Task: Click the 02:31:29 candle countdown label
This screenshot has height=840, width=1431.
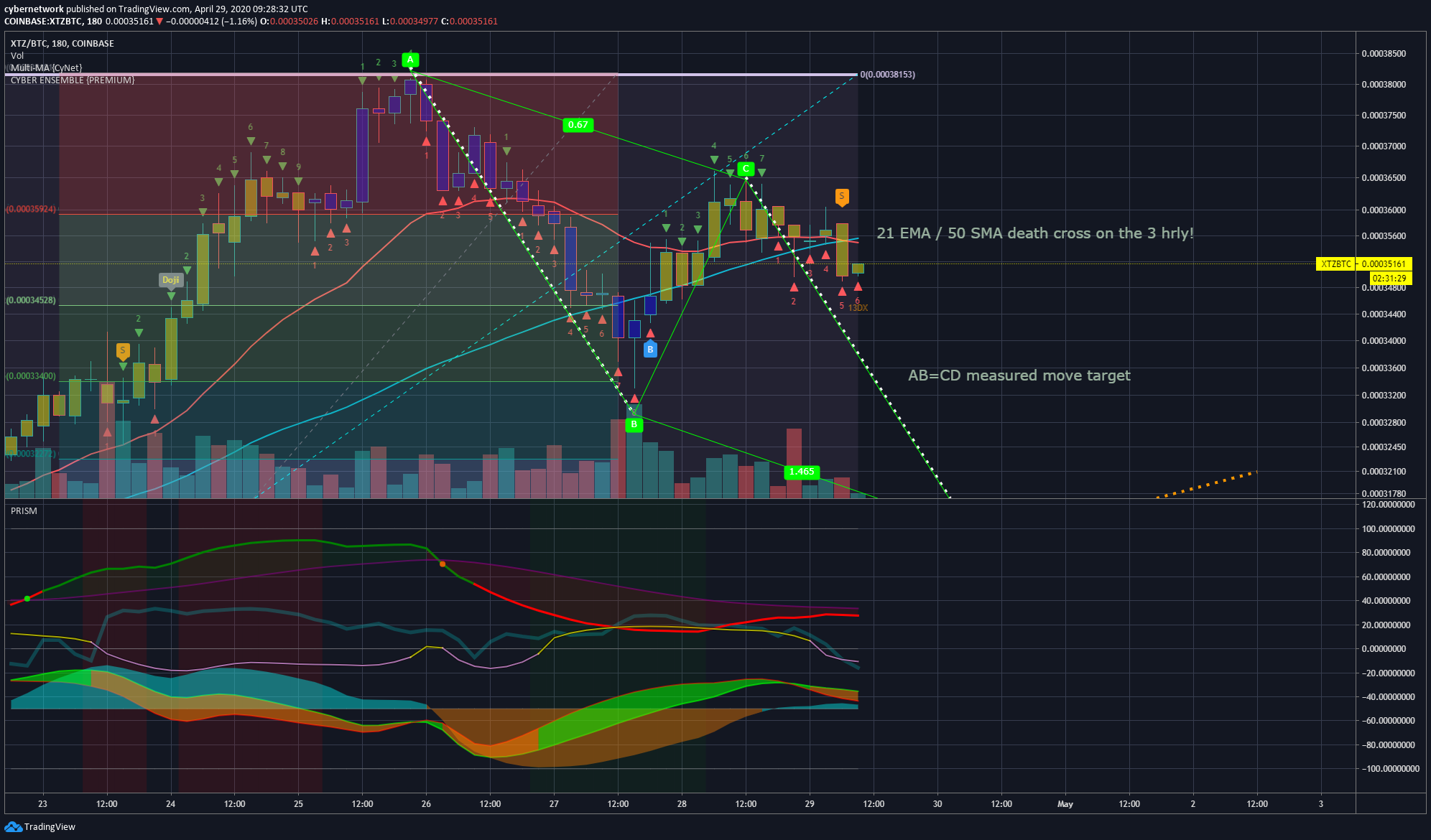Action: point(1389,278)
